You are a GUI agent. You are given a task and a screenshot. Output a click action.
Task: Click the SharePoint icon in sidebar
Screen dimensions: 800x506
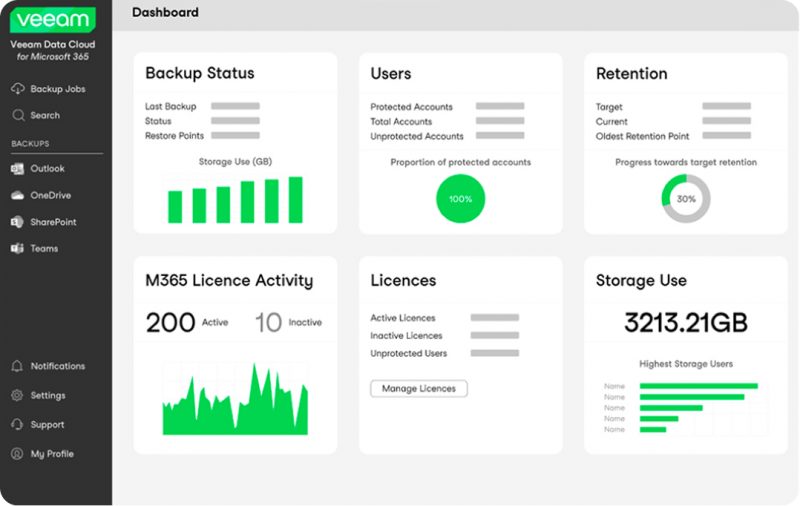click(17, 222)
